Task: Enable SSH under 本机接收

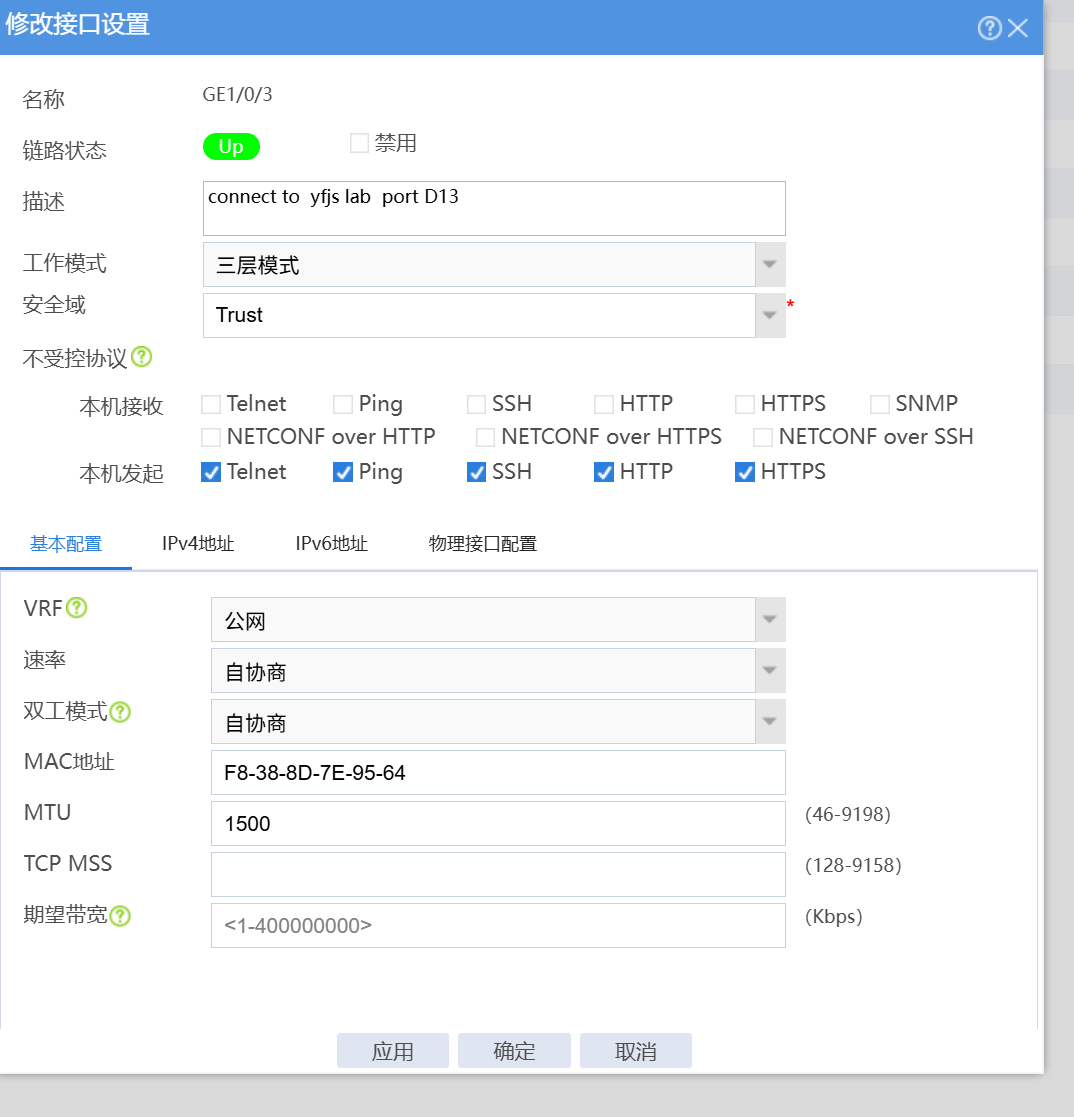Action: (476, 404)
